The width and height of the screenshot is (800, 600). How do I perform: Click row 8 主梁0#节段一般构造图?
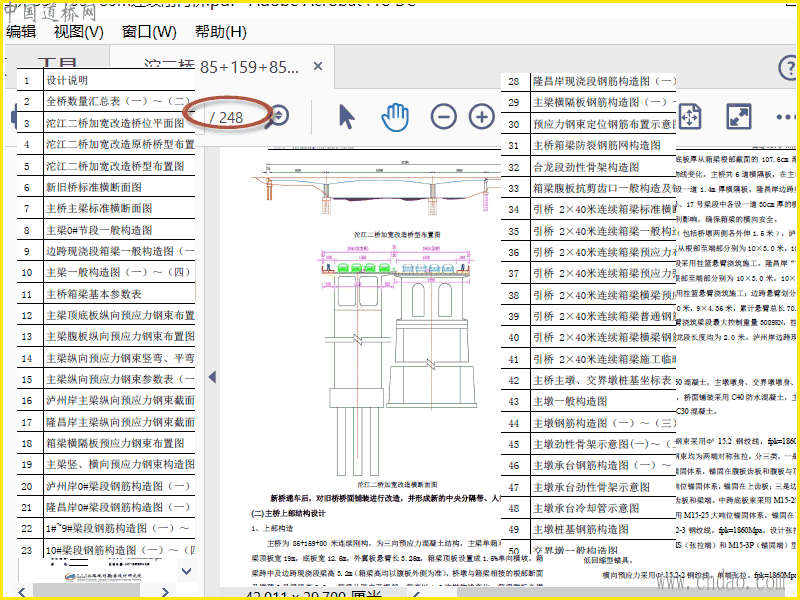click(106, 230)
